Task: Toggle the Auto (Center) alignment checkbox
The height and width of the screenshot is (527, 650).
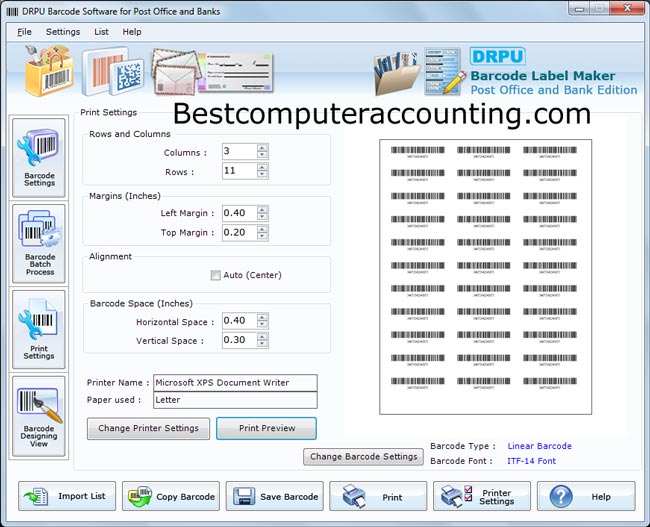Action: point(216,275)
